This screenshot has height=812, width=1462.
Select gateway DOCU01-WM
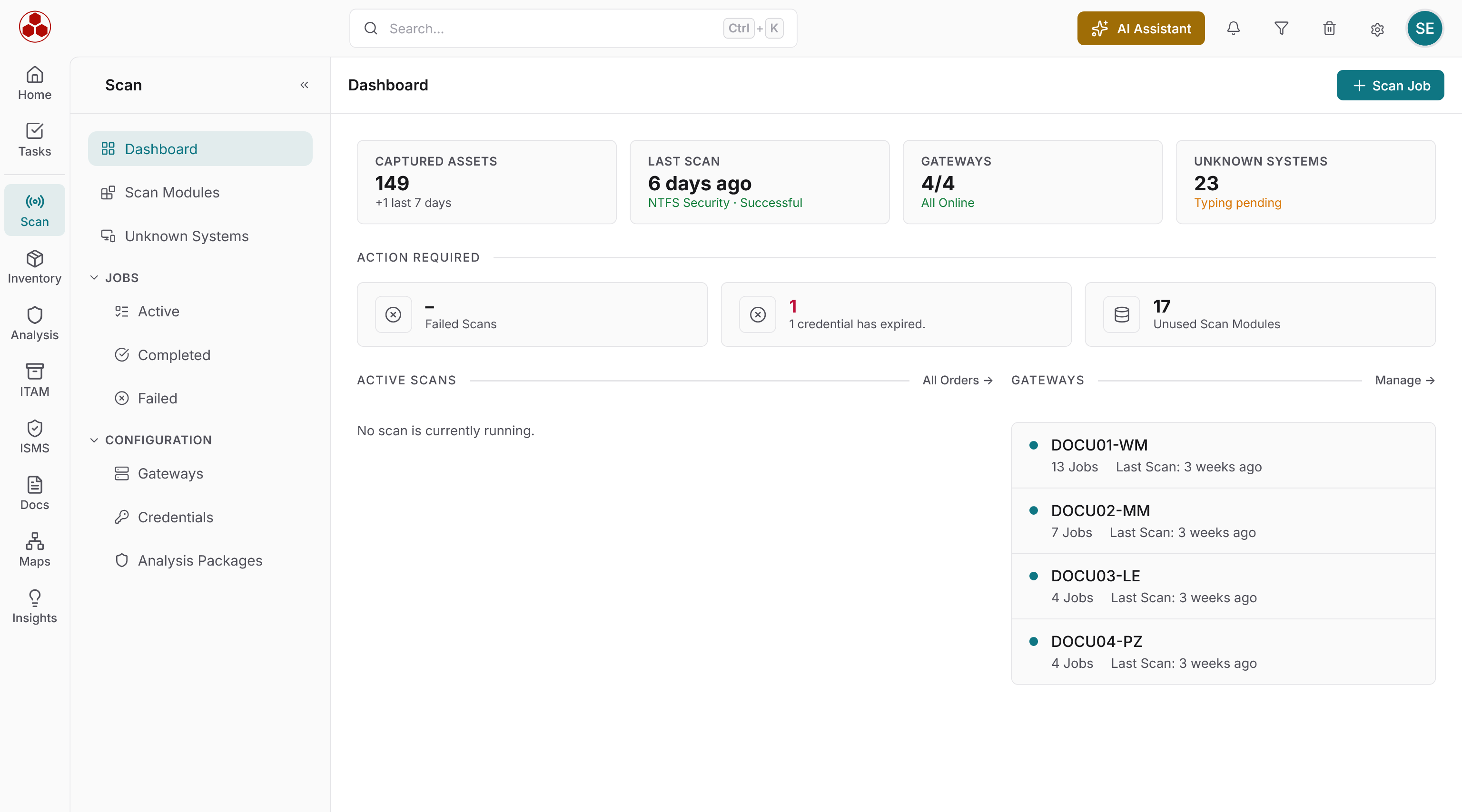coord(1223,455)
